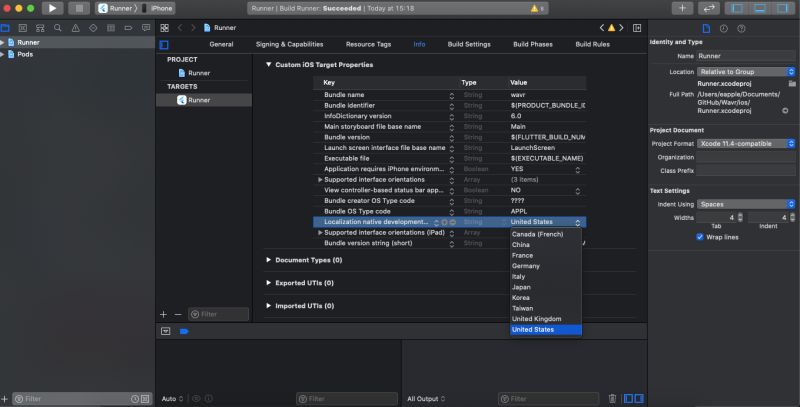Adjust the Tab width stepper
Screen dimensions: 800x407
740,218
